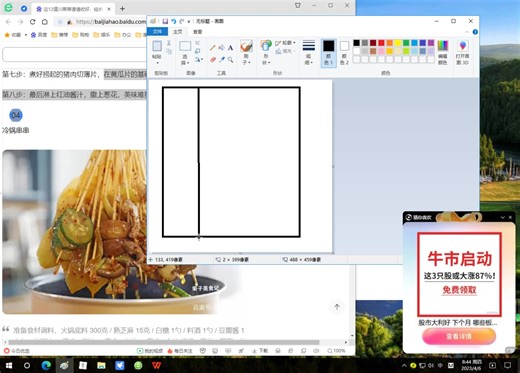Select Color 2 background button
Viewport: 520px width, 373px height.
pyautogui.click(x=344, y=53)
